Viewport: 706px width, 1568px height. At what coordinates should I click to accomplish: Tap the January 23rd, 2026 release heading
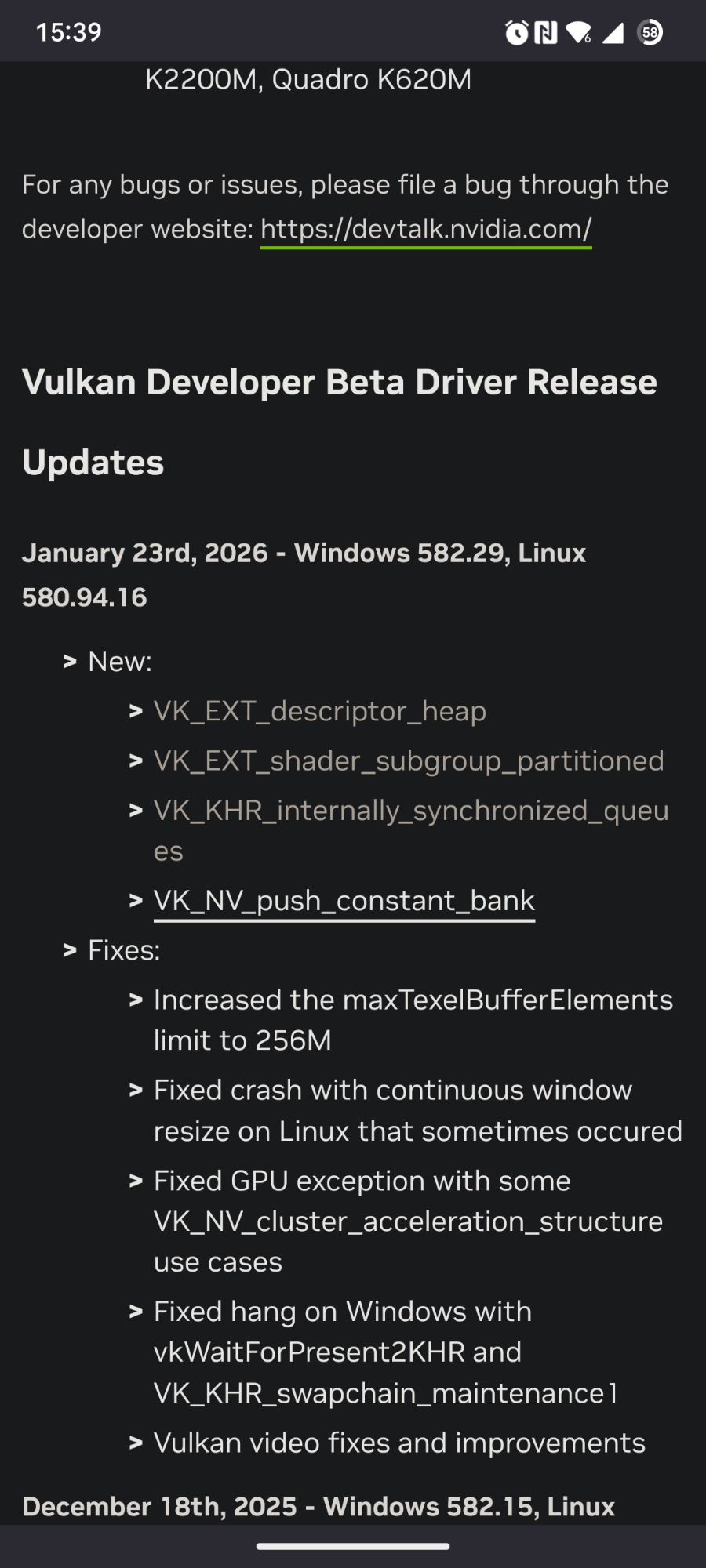coord(304,554)
